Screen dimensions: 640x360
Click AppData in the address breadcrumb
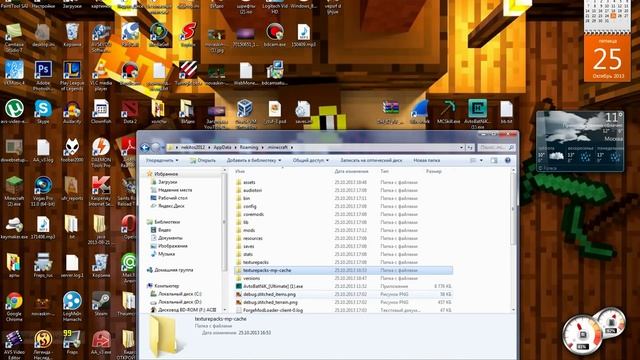[222, 147]
